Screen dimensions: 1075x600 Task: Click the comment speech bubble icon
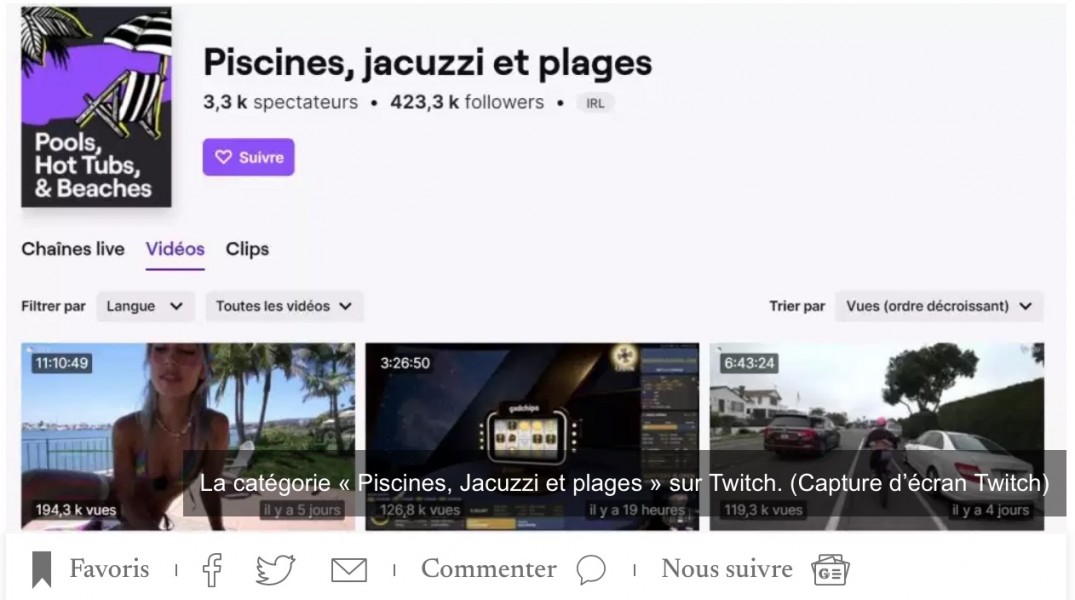coord(591,569)
